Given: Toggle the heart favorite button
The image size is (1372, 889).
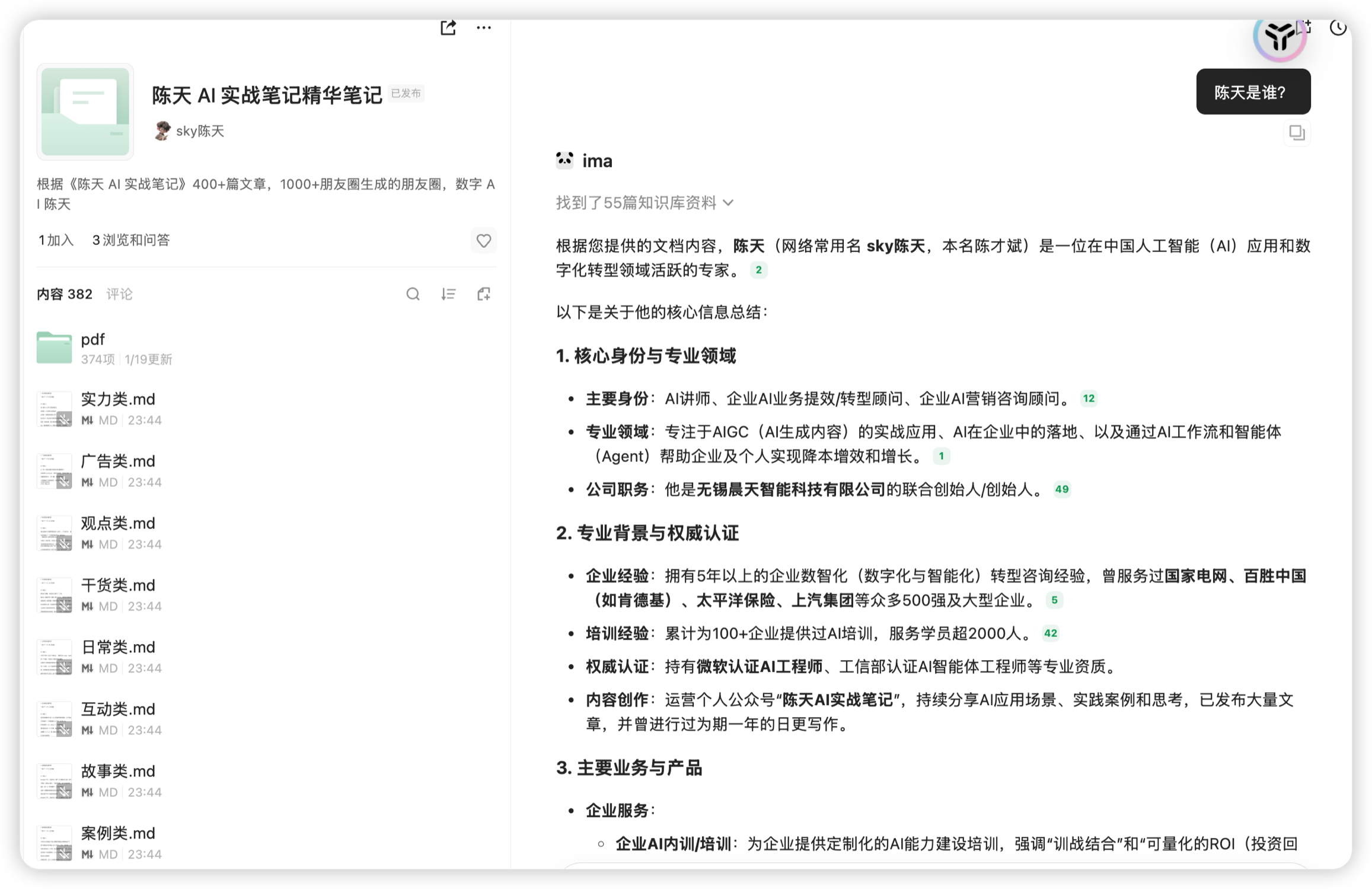Looking at the screenshot, I should pos(483,240).
